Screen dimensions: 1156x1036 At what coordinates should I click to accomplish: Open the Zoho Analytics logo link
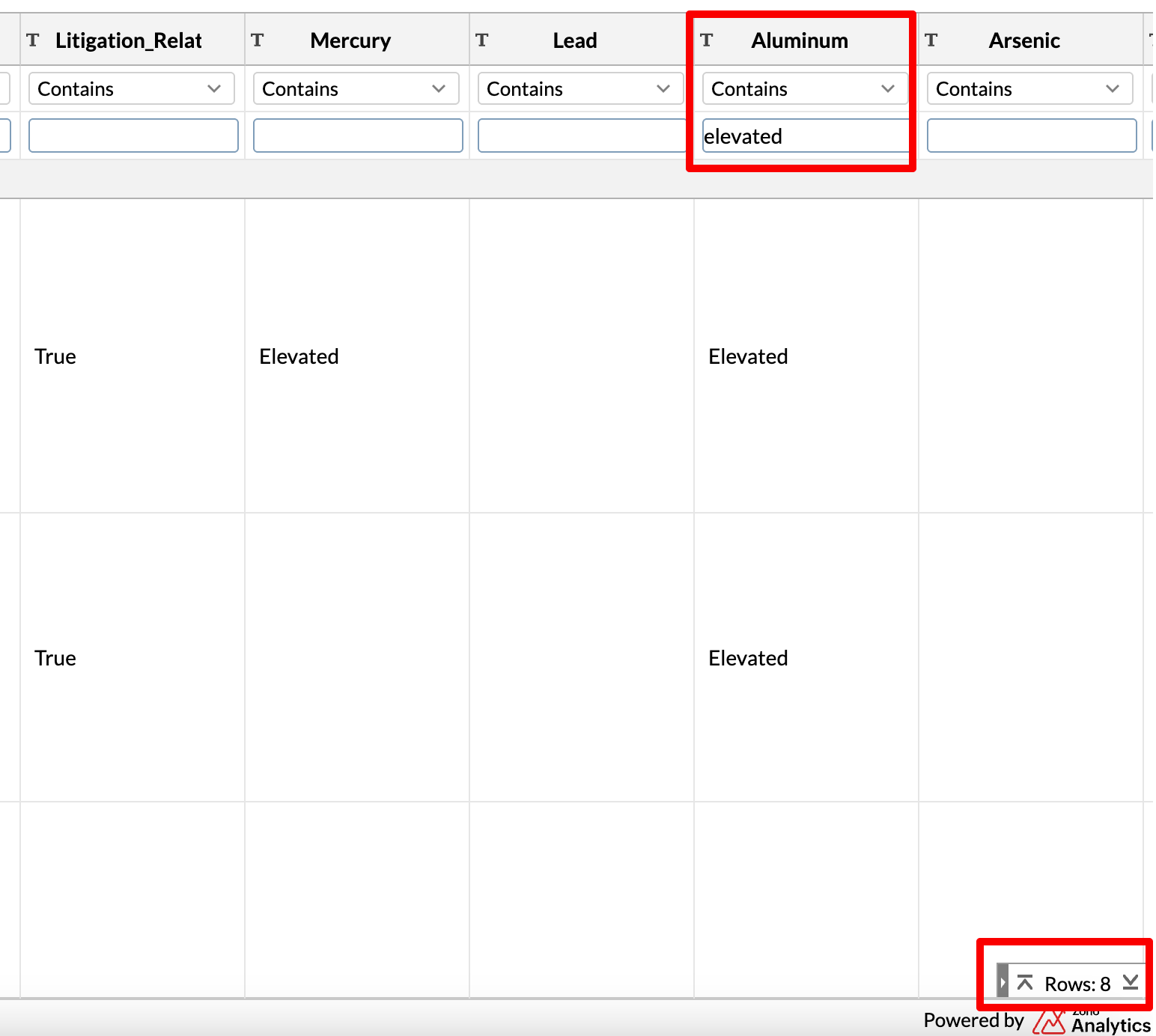[1092, 1022]
